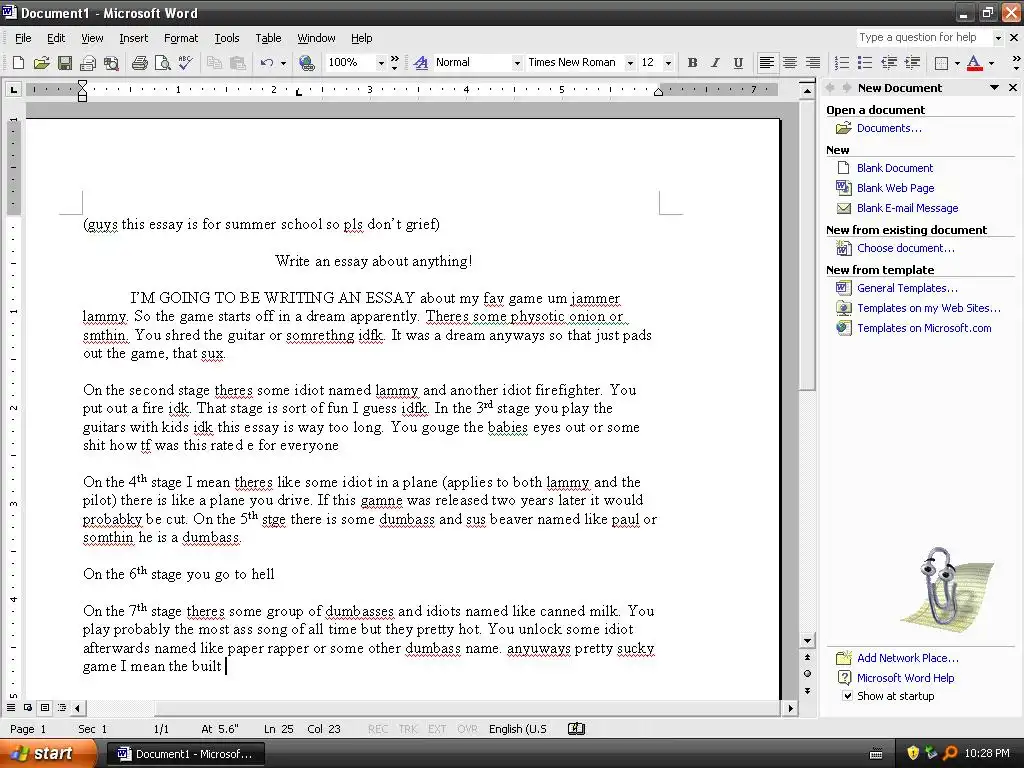The height and width of the screenshot is (768, 1024).
Task: Toggle EXT extend selection in status bar
Action: tap(437, 729)
